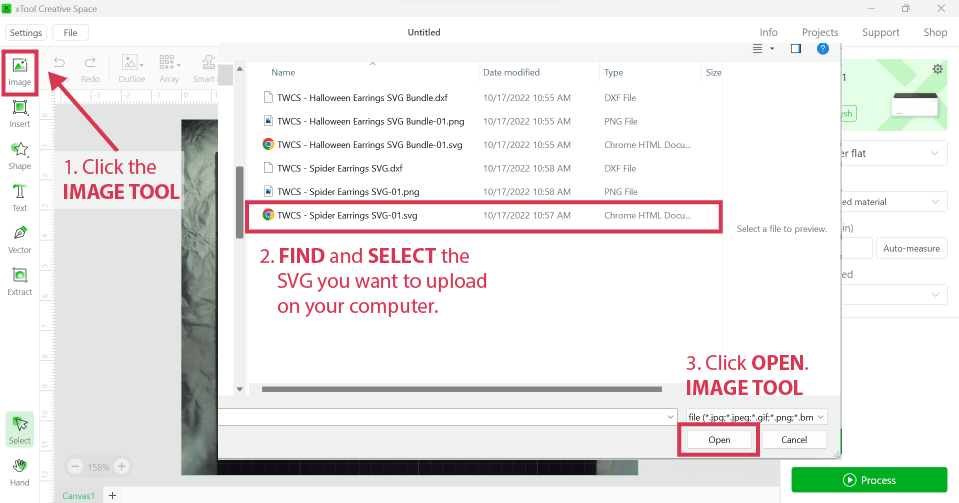Click the Auto-measure button
The height and width of the screenshot is (503, 959).
tap(911, 248)
